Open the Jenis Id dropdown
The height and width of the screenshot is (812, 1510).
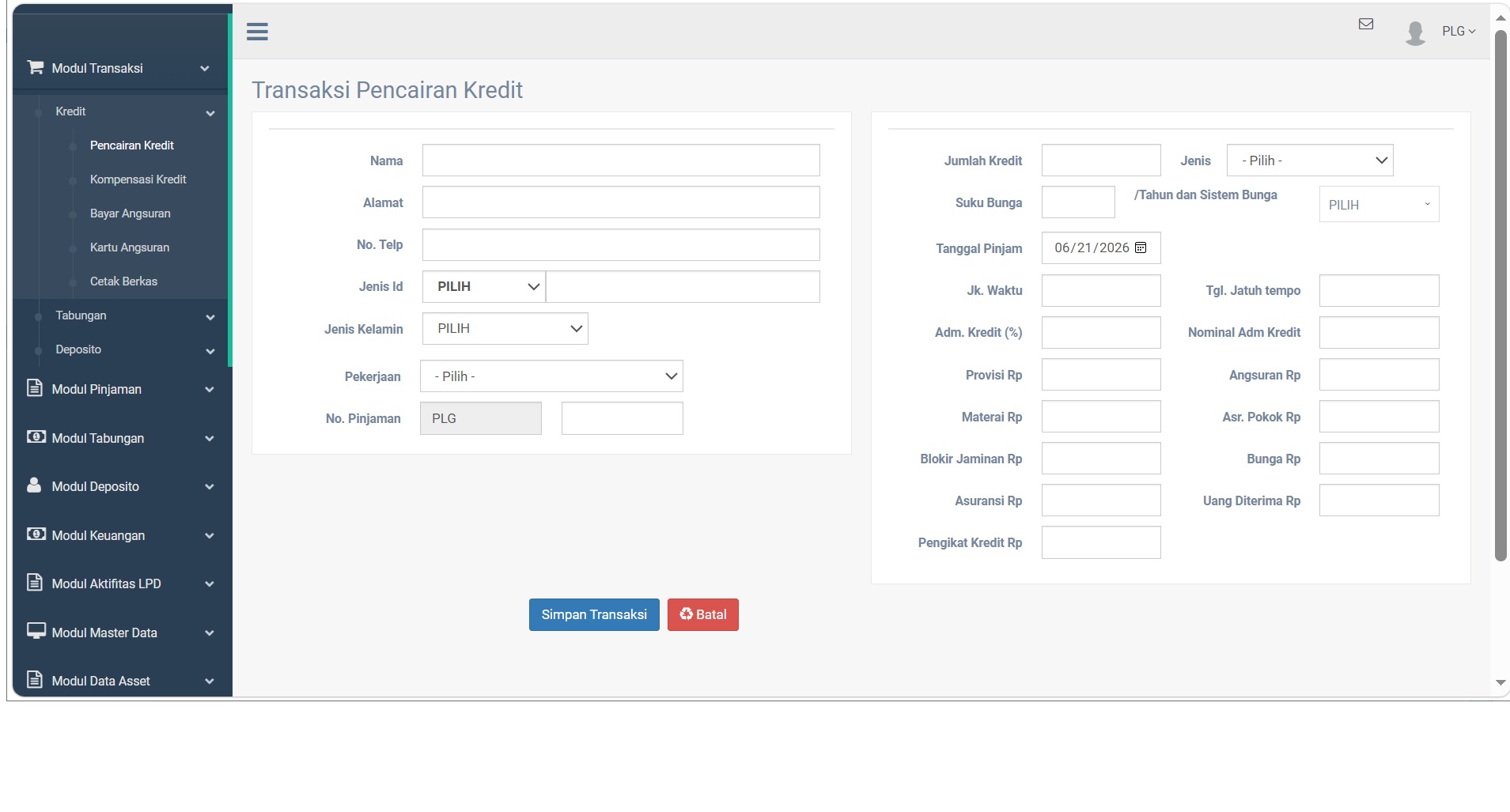pos(484,286)
